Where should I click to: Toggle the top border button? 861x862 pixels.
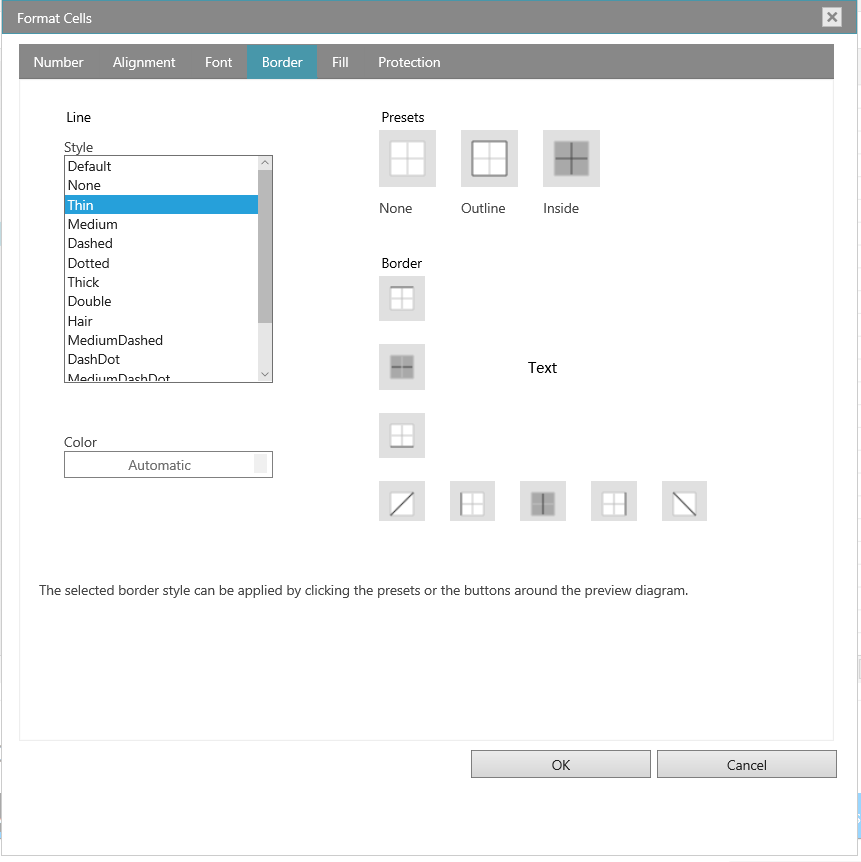point(402,298)
